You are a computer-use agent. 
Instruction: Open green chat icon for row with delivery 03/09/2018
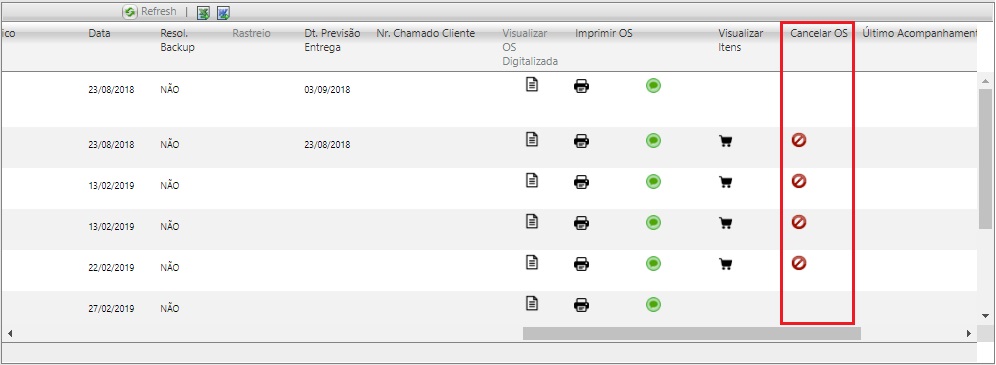653,85
